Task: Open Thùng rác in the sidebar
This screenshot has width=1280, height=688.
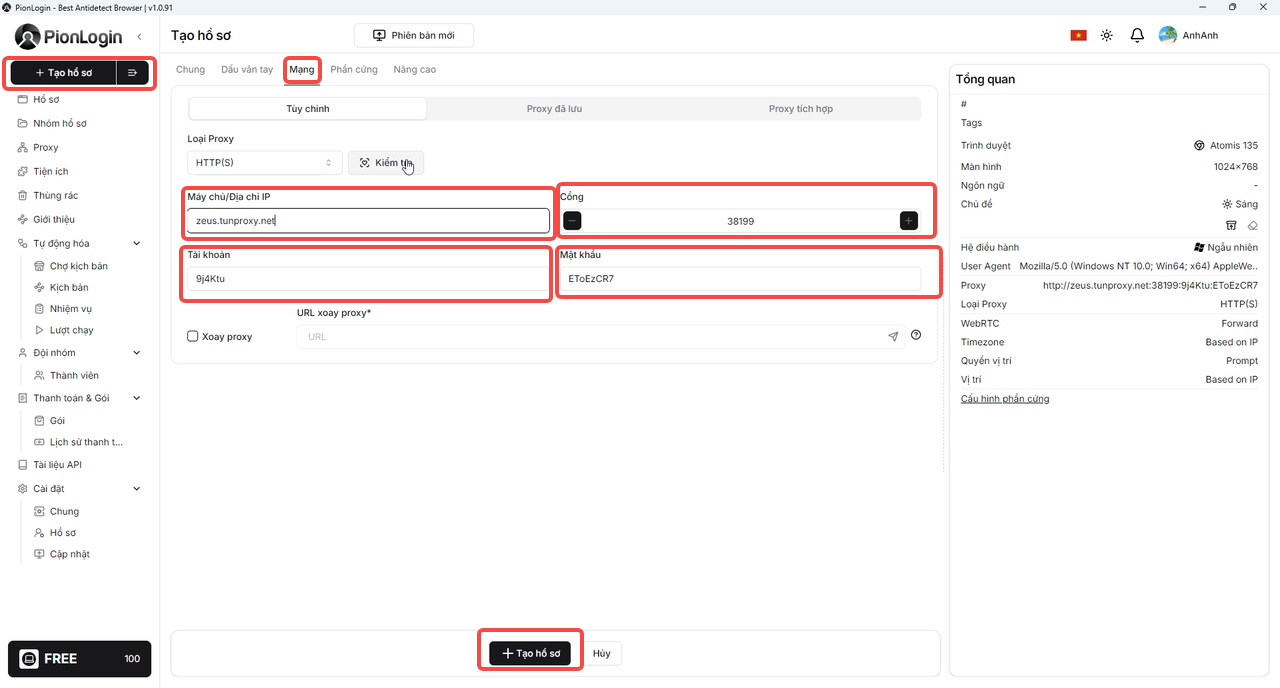Action: [55, 196]
